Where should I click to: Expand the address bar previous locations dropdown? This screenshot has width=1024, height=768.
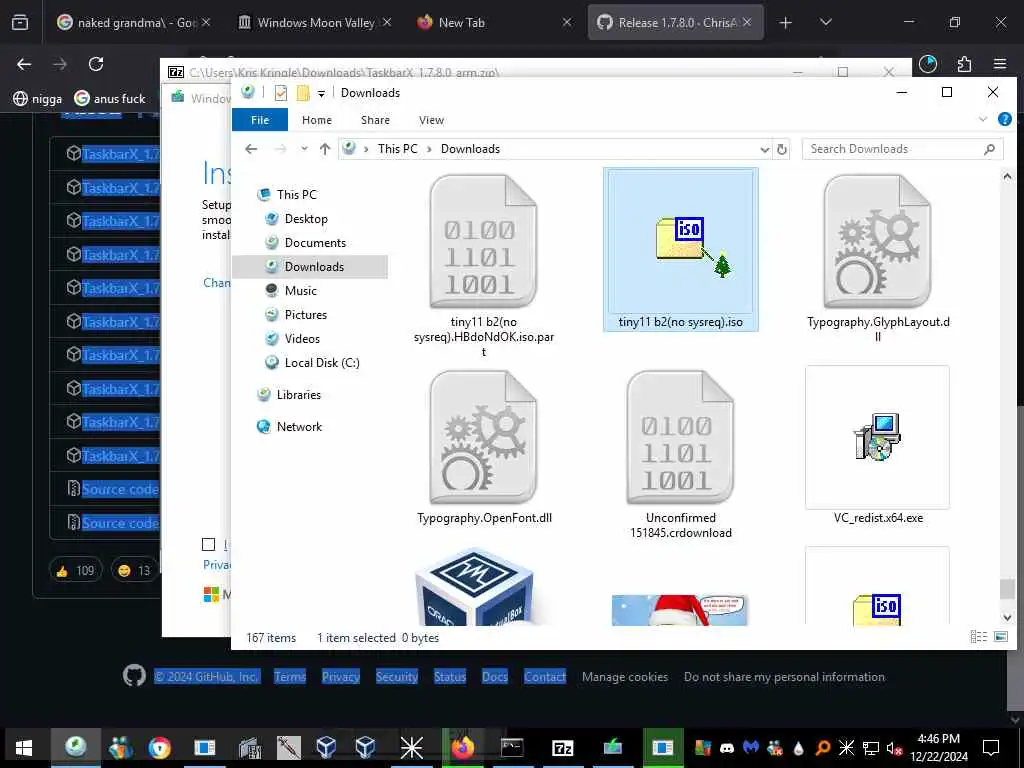pos(765,150)
